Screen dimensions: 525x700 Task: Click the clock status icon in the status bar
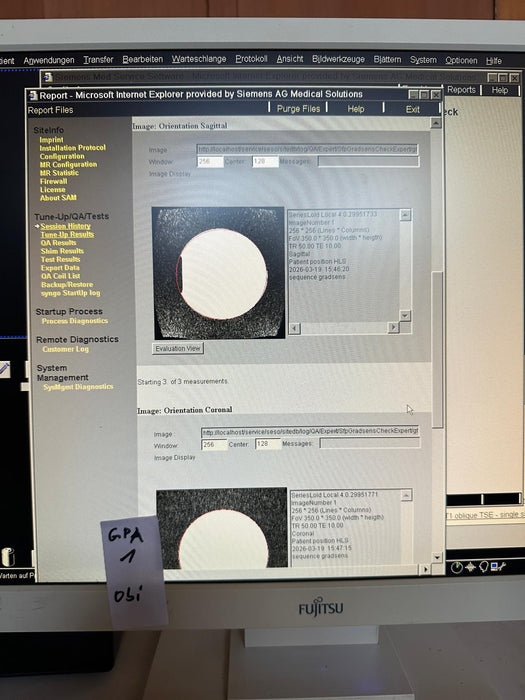tap(457, 567)
